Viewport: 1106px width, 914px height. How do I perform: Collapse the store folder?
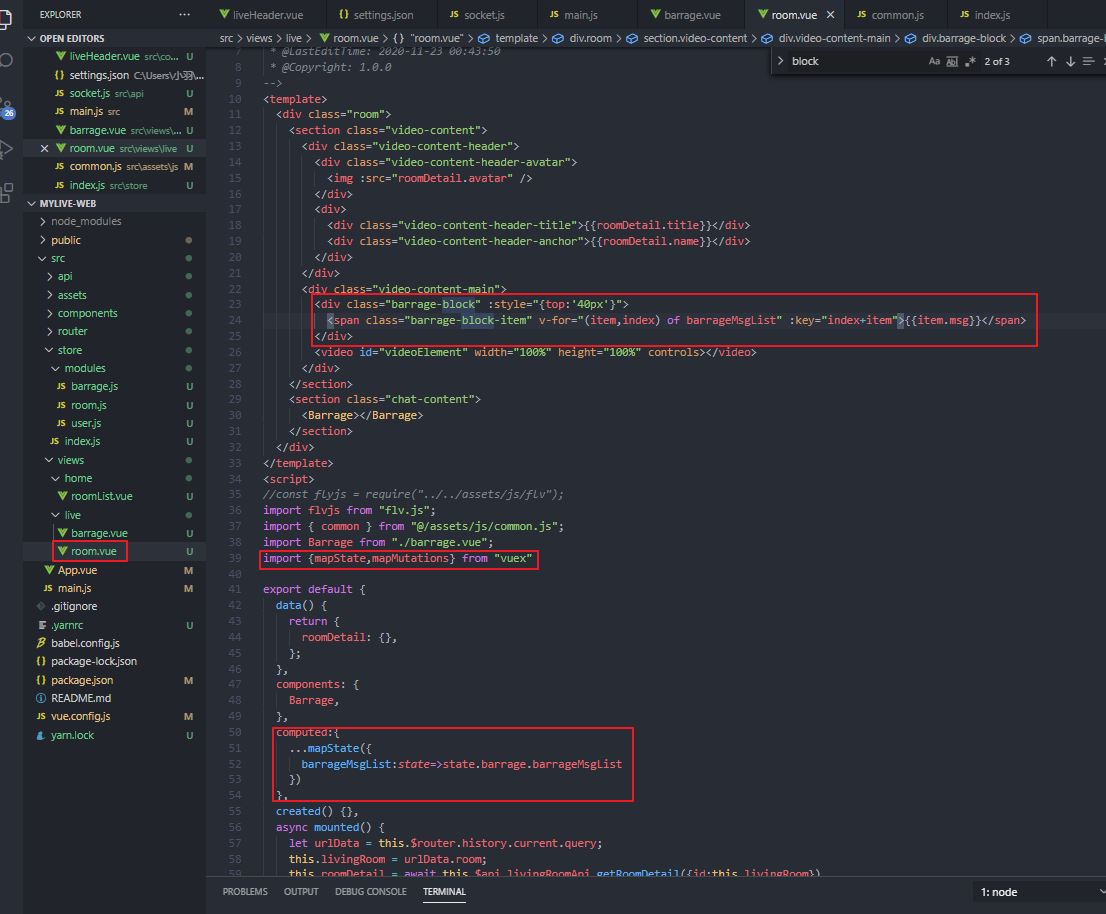pos(69,350)
